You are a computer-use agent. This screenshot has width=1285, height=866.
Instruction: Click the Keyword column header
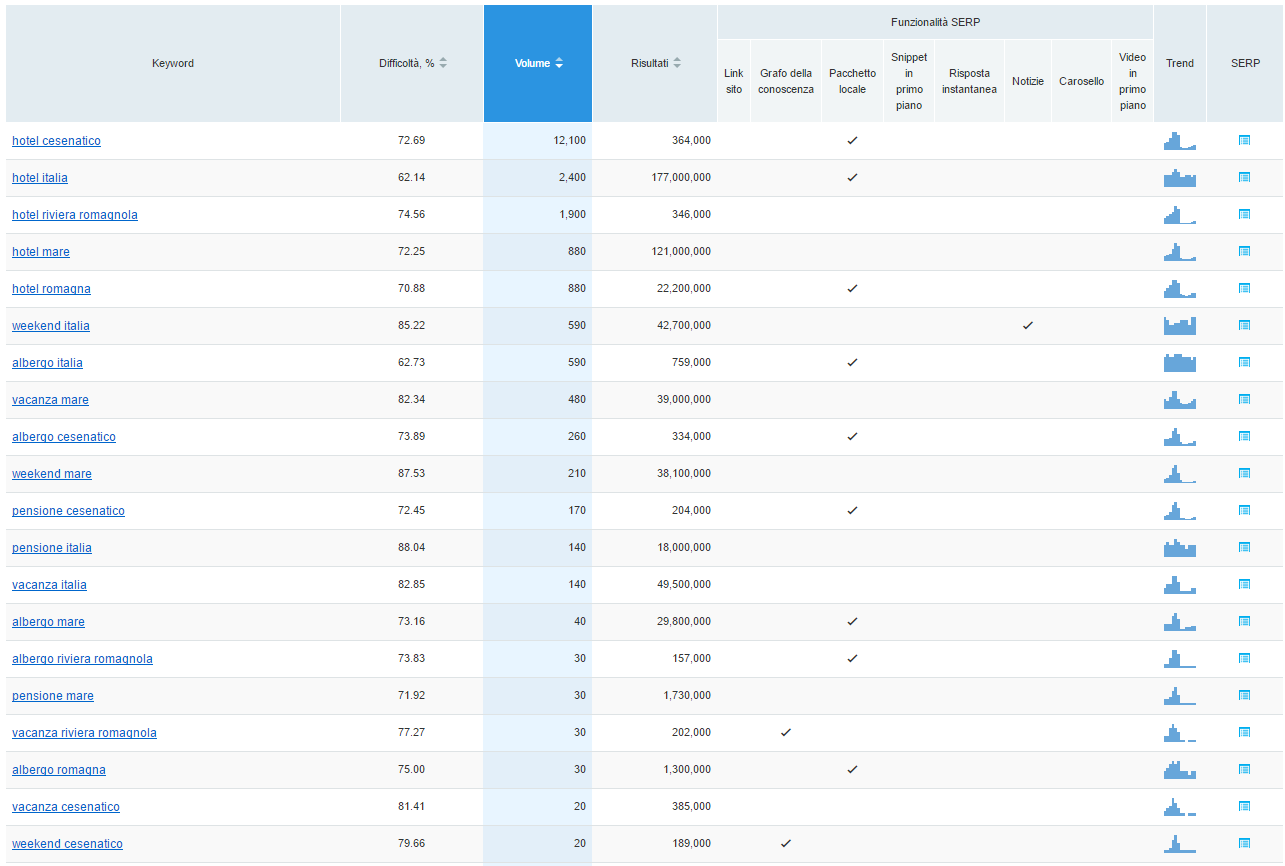pos(172,62)
